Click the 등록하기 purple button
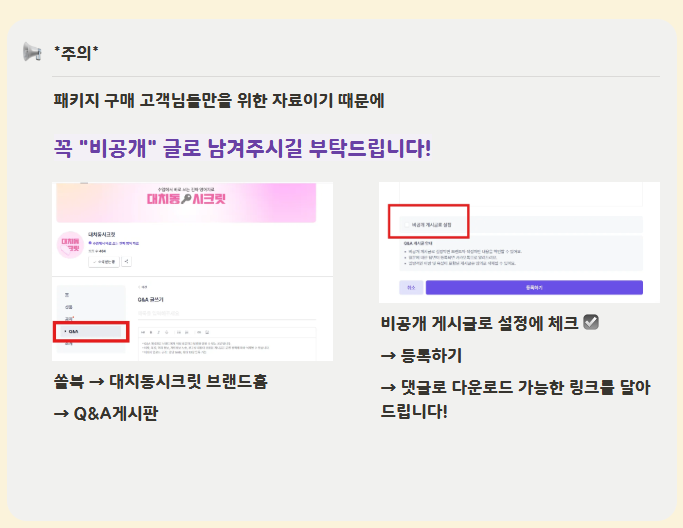This screenshot has width=683, height=528. point(534,288)
